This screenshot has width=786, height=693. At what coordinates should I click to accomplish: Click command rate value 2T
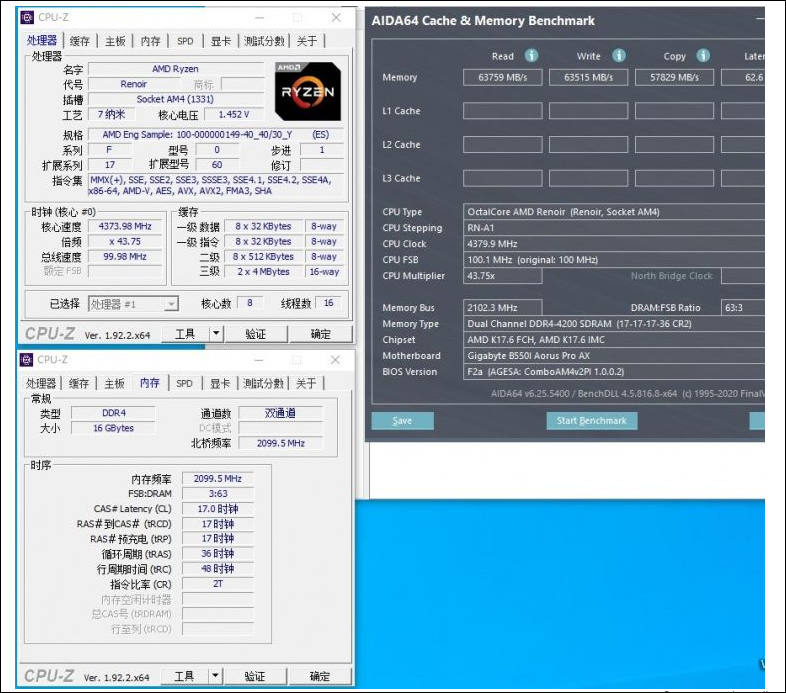pyautogui.click(x=218, y=584)
